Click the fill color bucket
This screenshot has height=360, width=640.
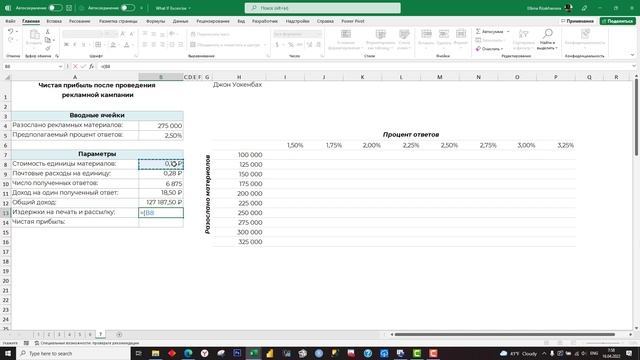pos(113,44)
